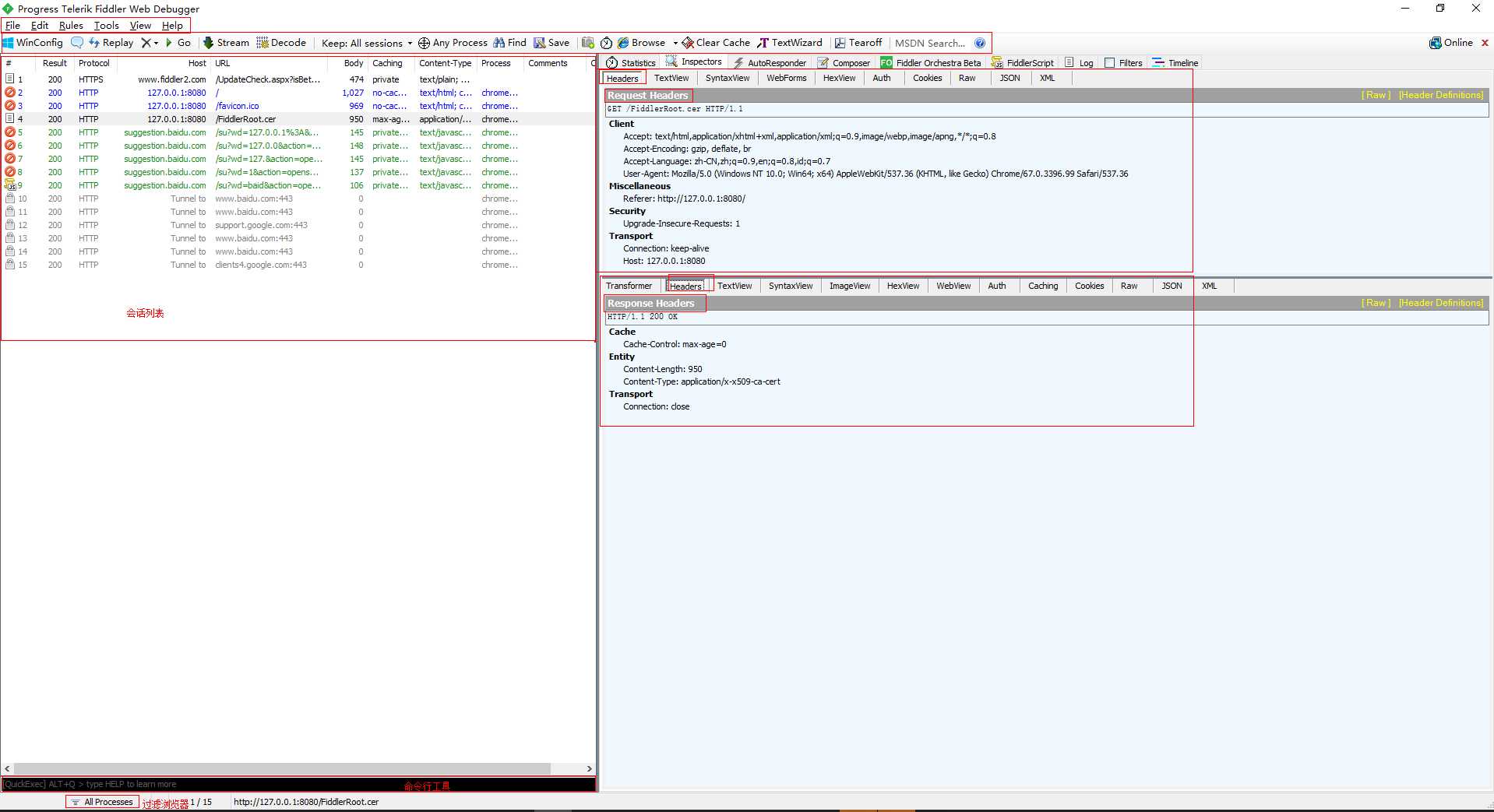Sort sessions by Result column header

[x=55, y=63]
